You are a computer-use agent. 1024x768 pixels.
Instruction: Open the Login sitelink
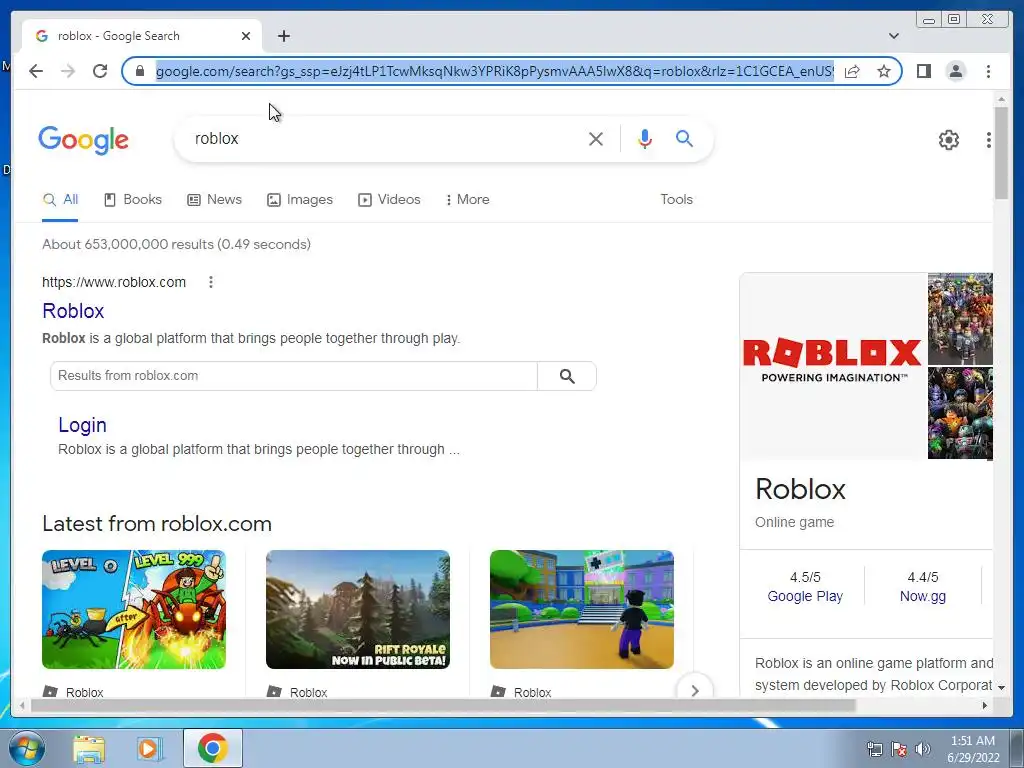click(x=82, y=425)
